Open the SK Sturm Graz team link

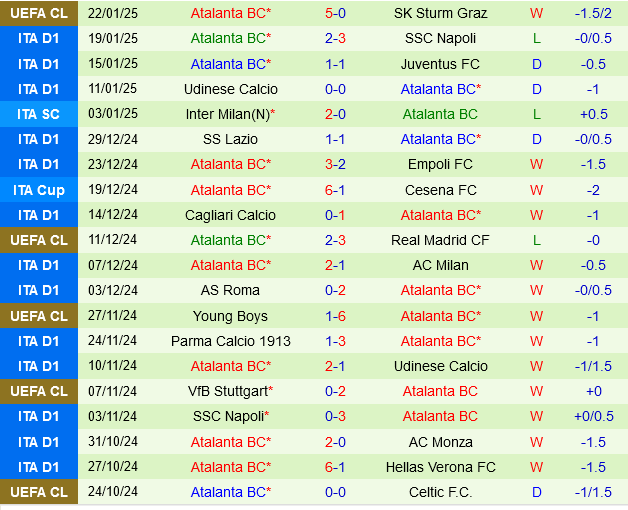(x=440, y=13)
